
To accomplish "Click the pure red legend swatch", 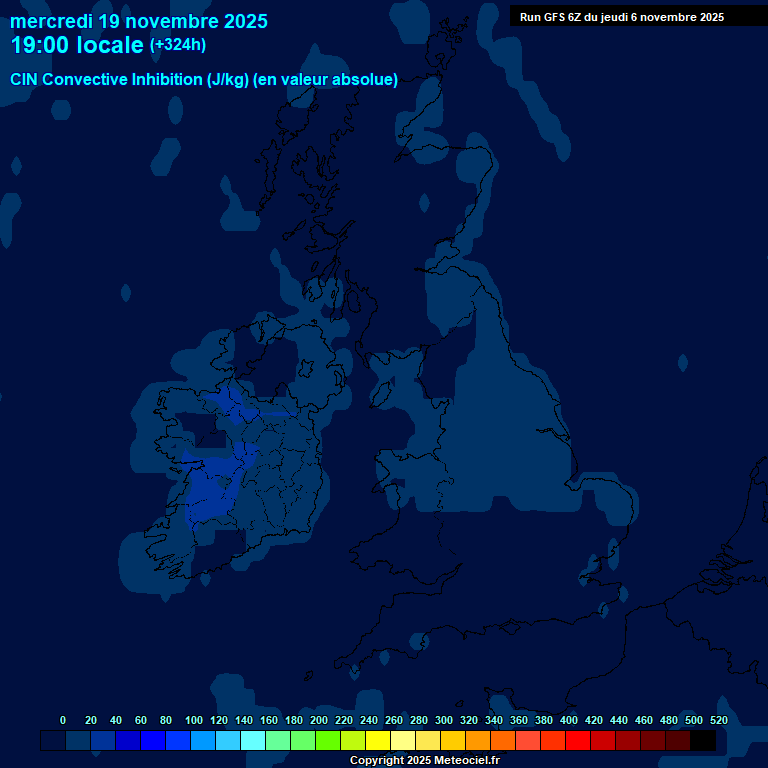I will (x=578, y=740).
